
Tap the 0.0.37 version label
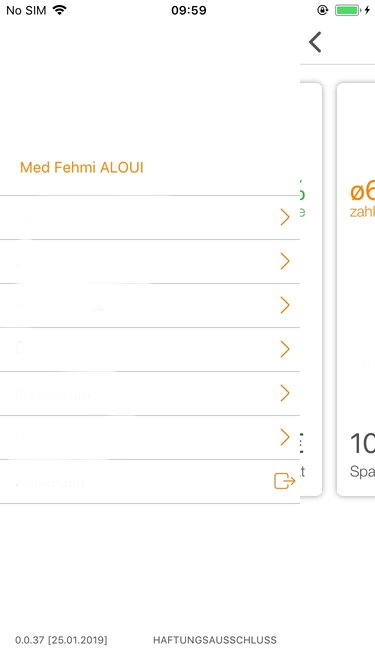(61, 640)
